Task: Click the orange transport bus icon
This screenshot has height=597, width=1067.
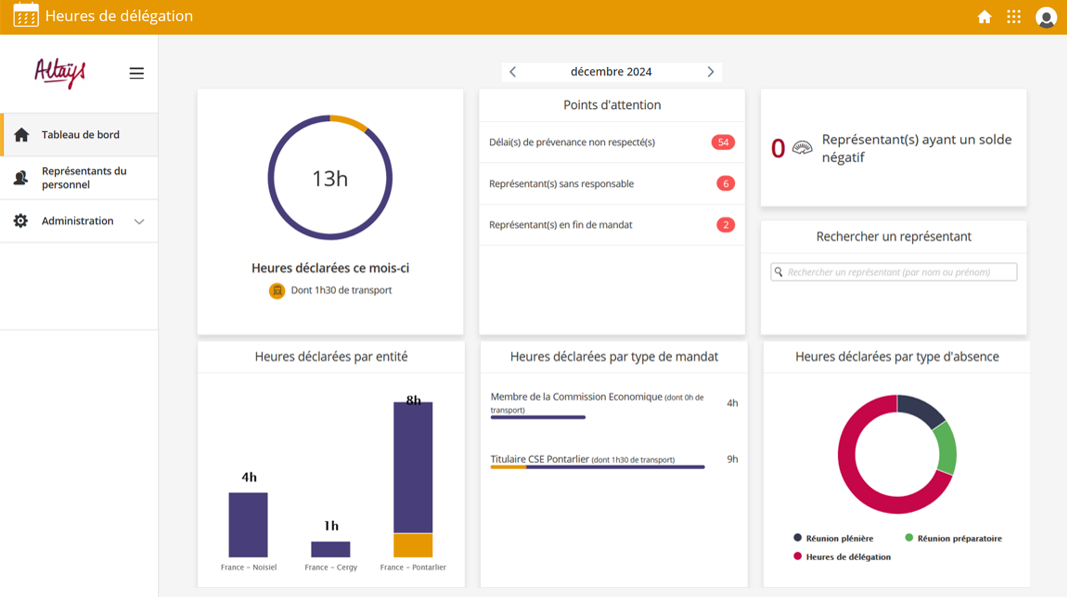Action: 277,291
